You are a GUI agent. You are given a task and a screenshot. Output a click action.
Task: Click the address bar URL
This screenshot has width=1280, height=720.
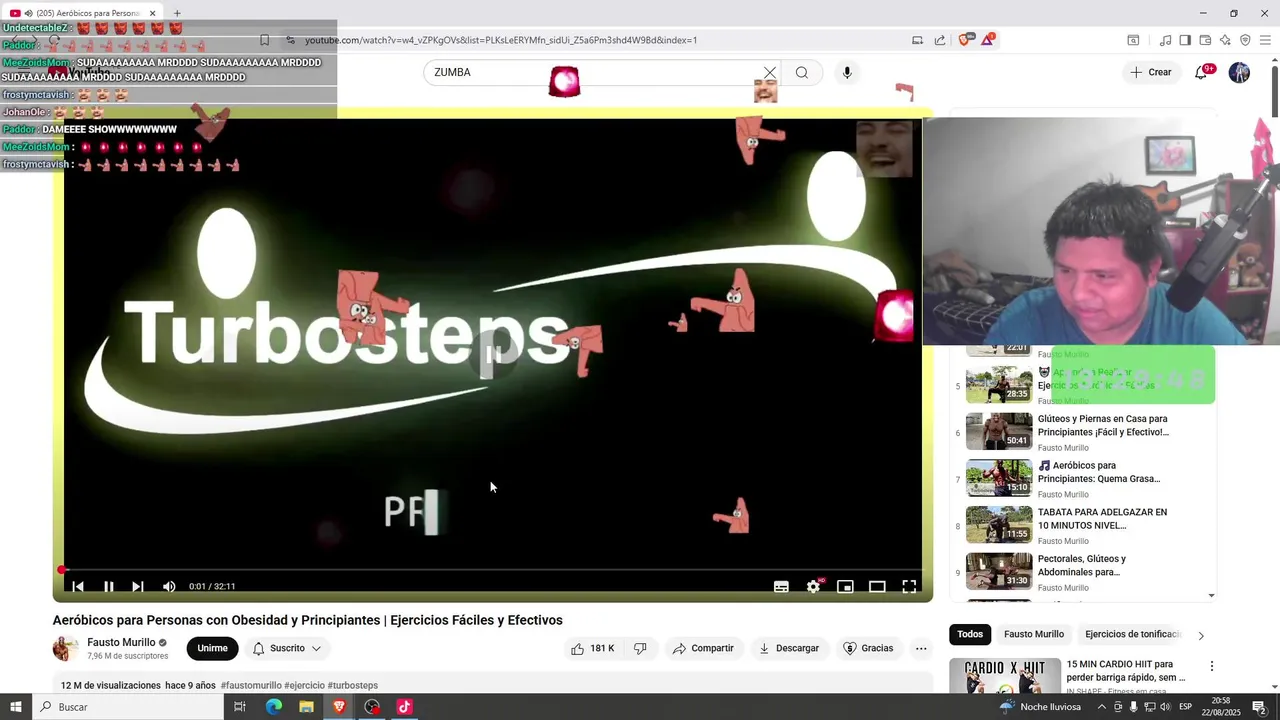click(500, 40)
